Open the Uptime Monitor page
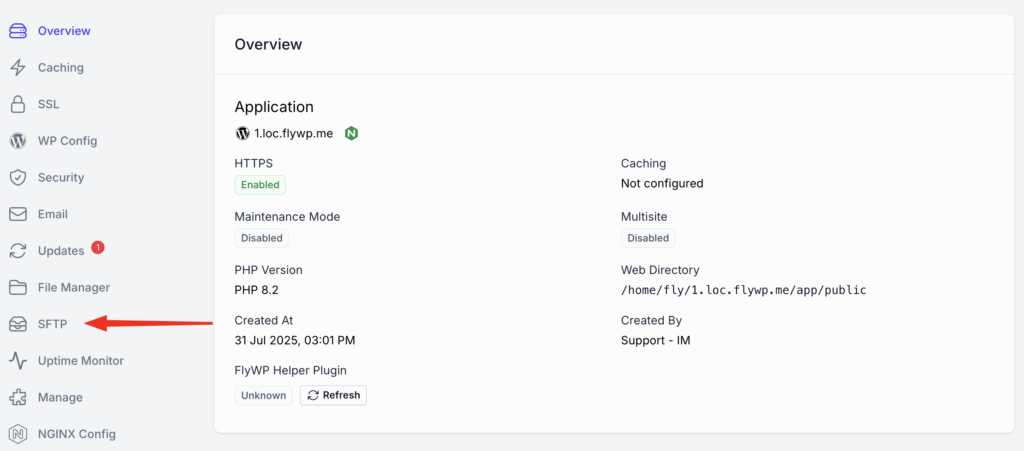This screenshot has width=1024, height=451. 81,360
